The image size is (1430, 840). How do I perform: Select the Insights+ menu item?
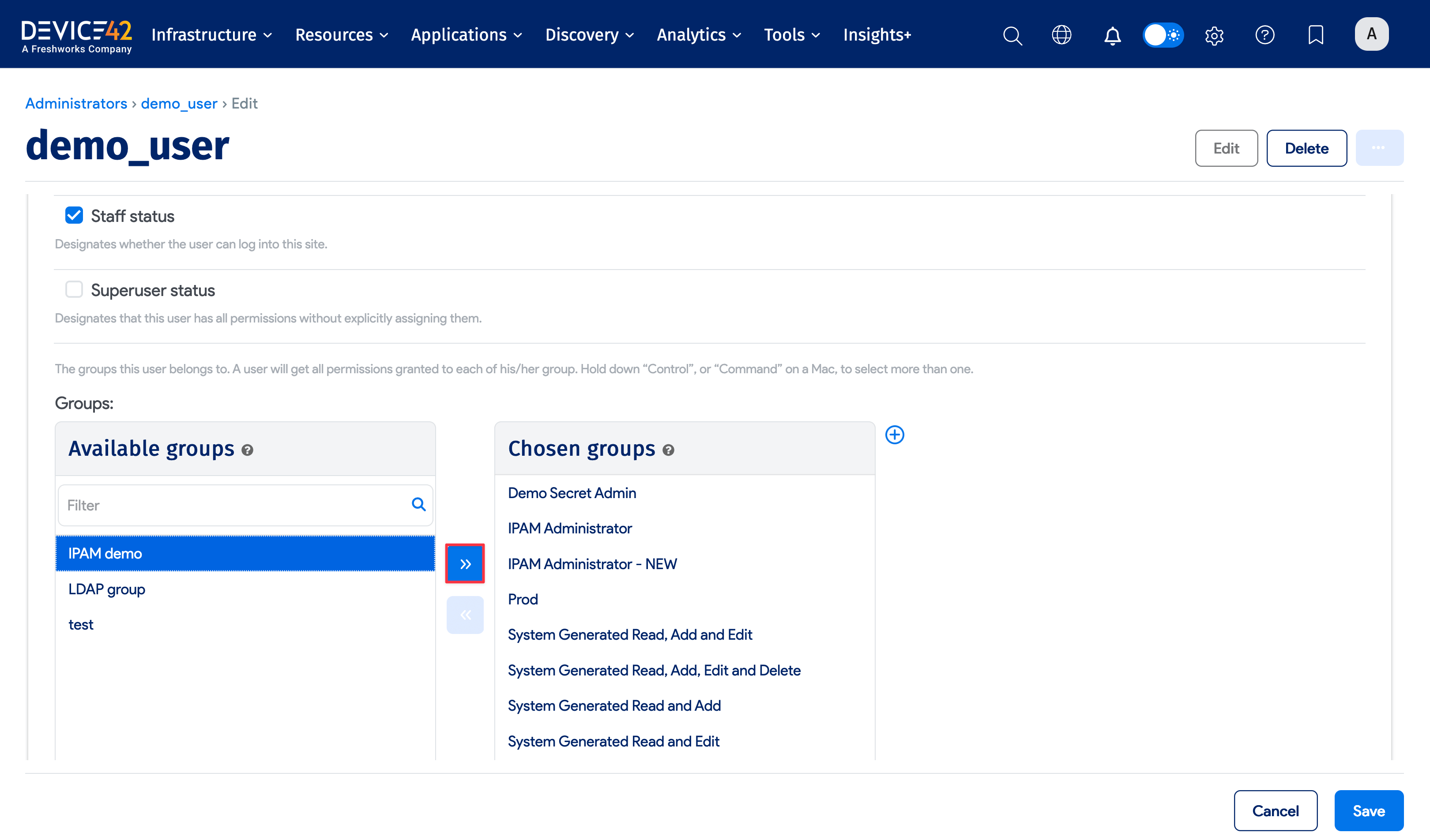pos(877,34)
